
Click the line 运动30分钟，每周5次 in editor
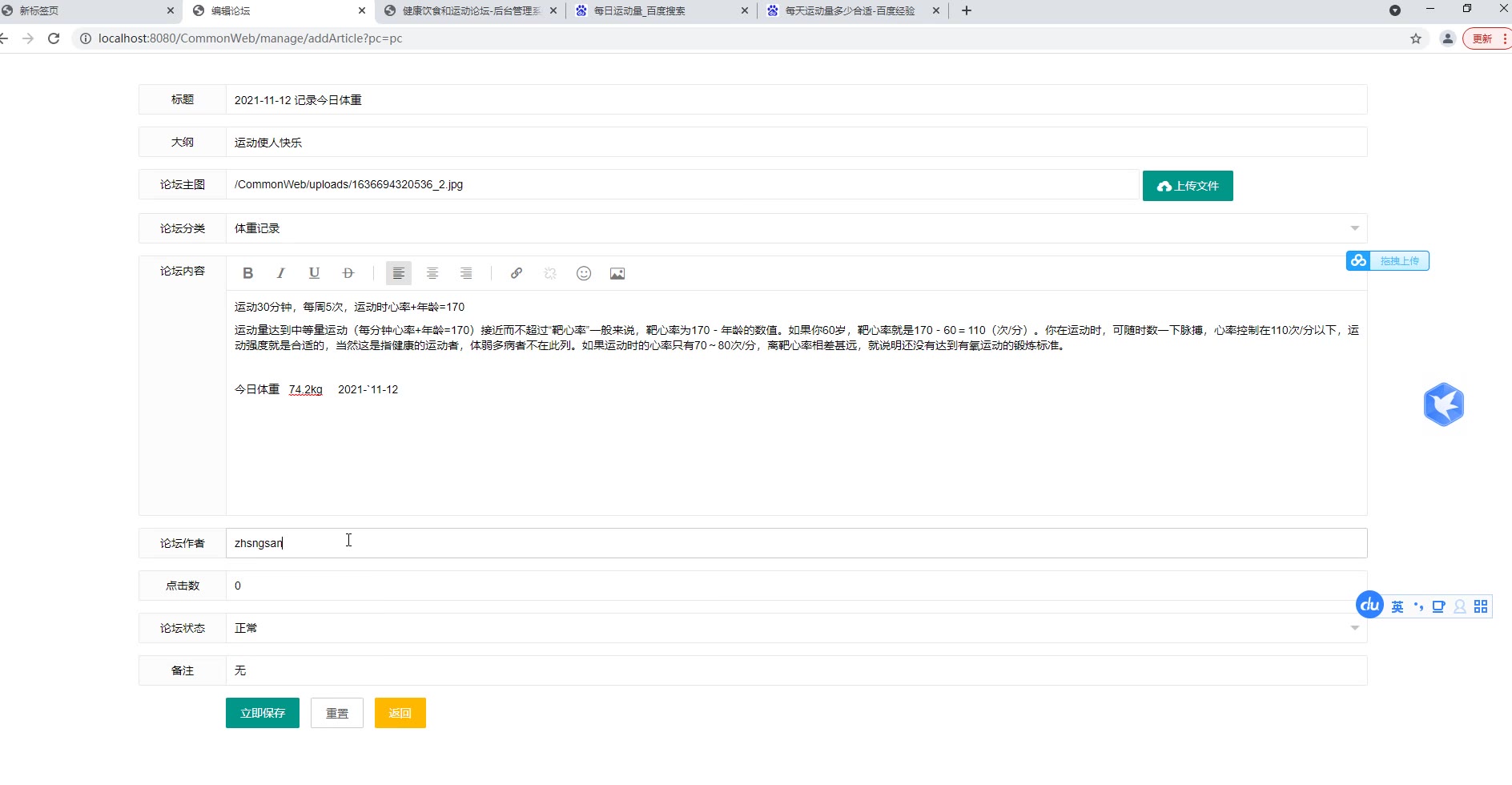point(349,307)
